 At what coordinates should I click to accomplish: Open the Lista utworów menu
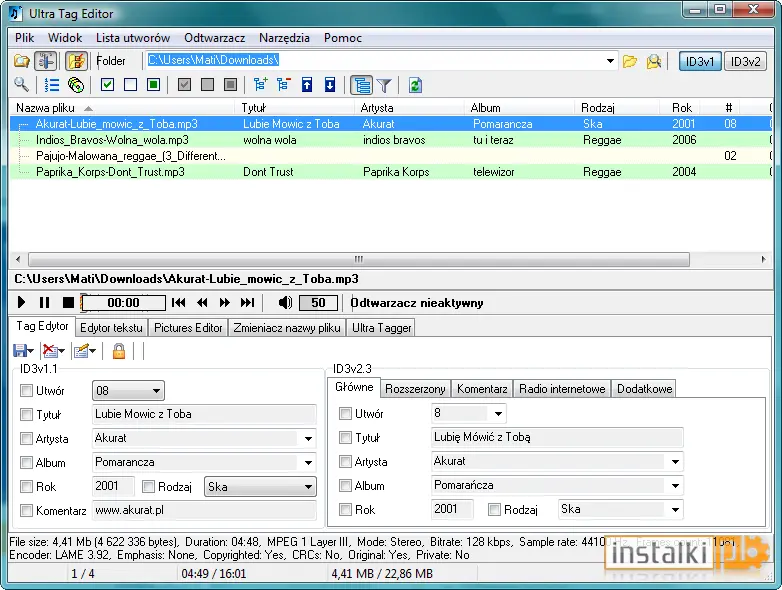point(133,38)
